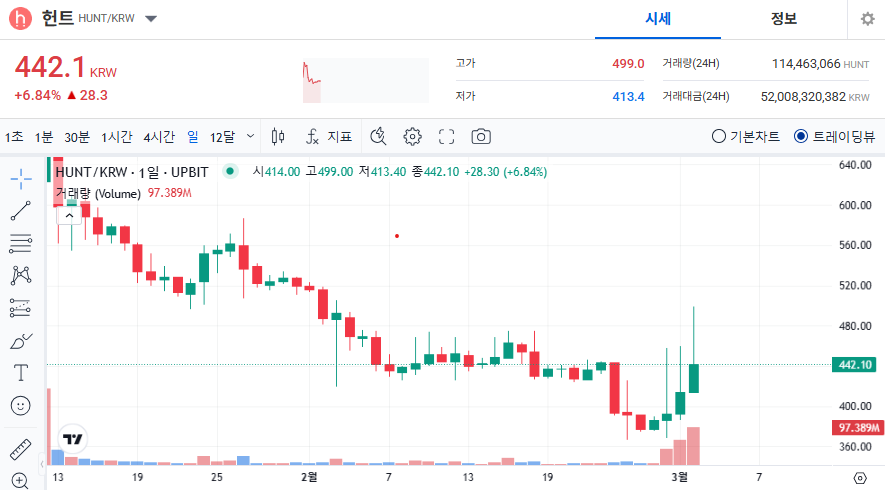Click the 3월 date label on time axis
885x490 pixels.
point(680,477)
